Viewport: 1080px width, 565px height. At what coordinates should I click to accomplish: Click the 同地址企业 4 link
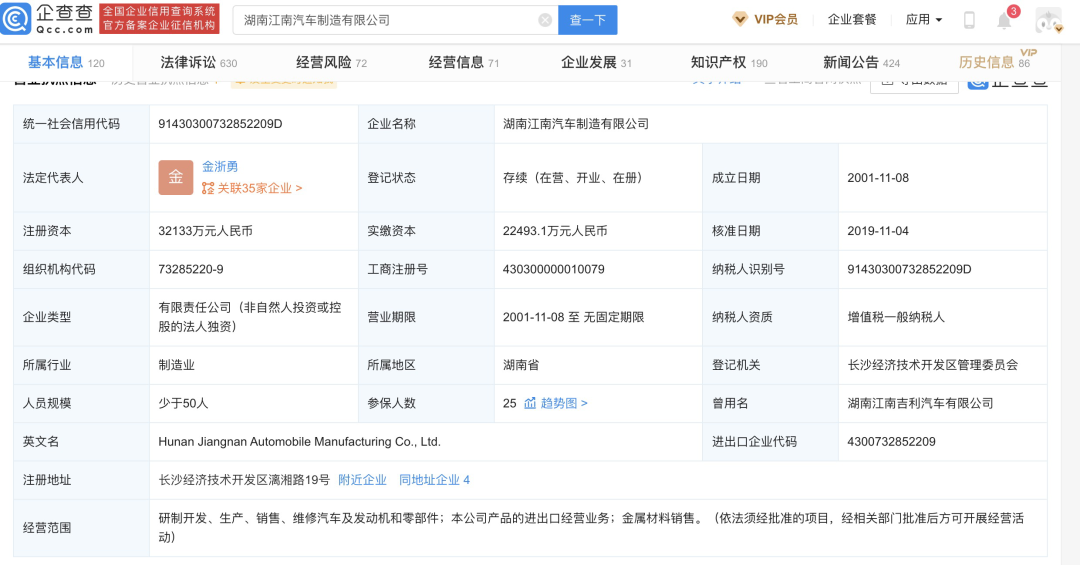[x=434, y=480]
